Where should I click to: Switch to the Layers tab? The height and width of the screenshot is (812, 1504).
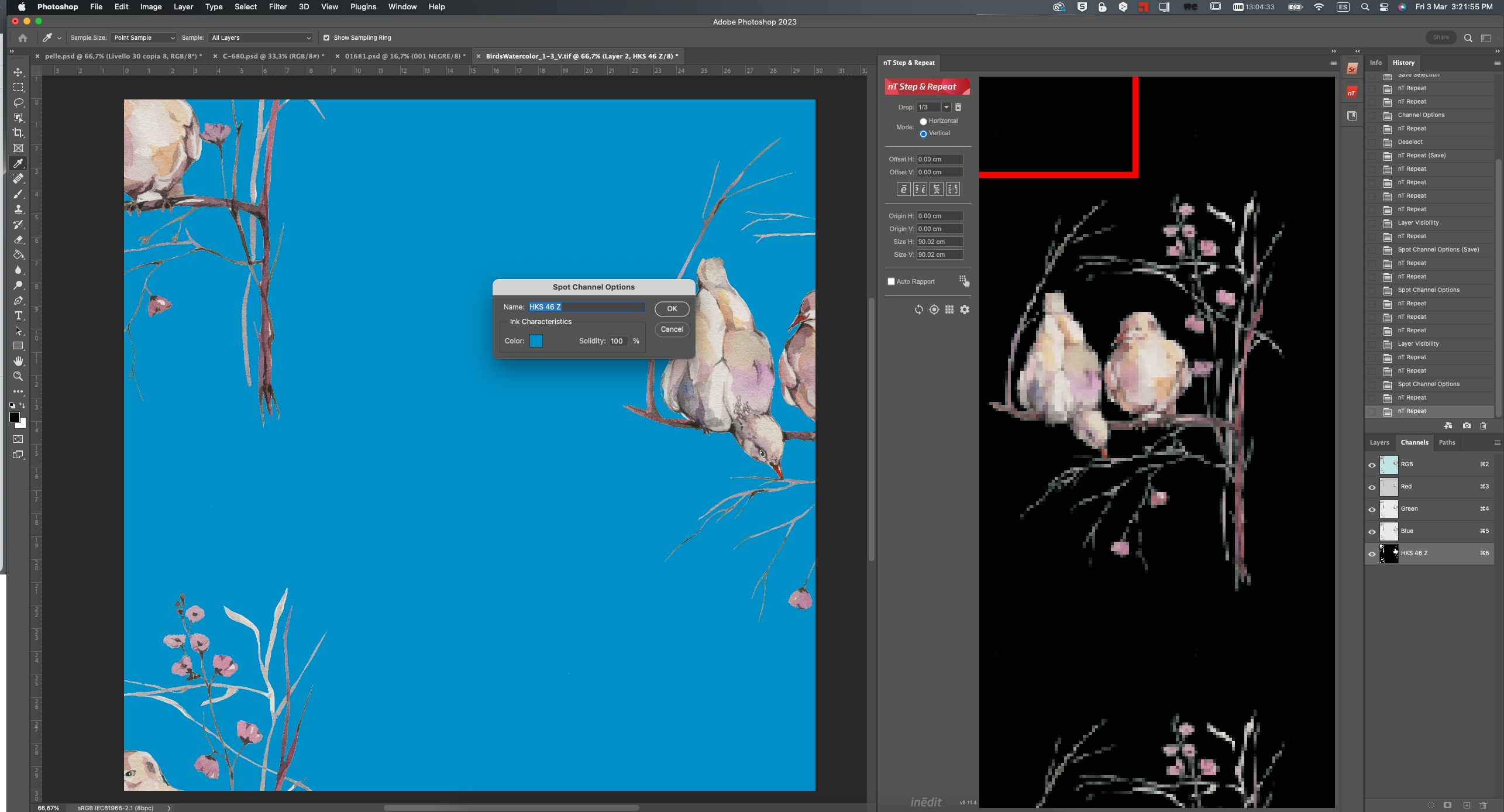coord(1379,442)
